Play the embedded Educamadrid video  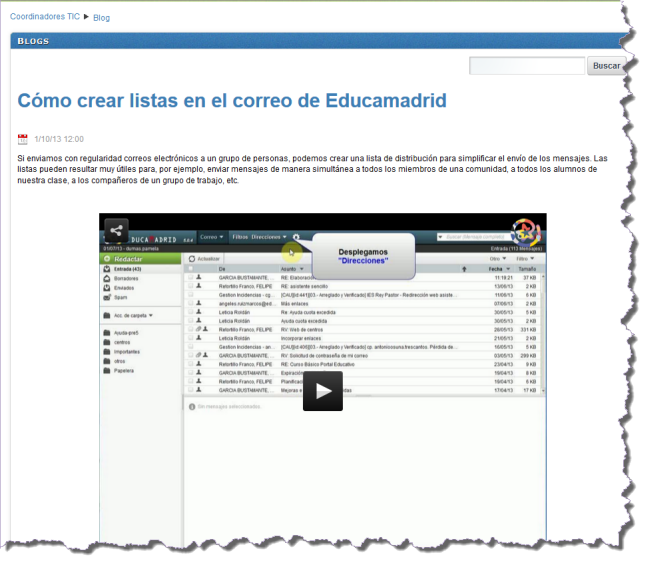tap(323, 391)
